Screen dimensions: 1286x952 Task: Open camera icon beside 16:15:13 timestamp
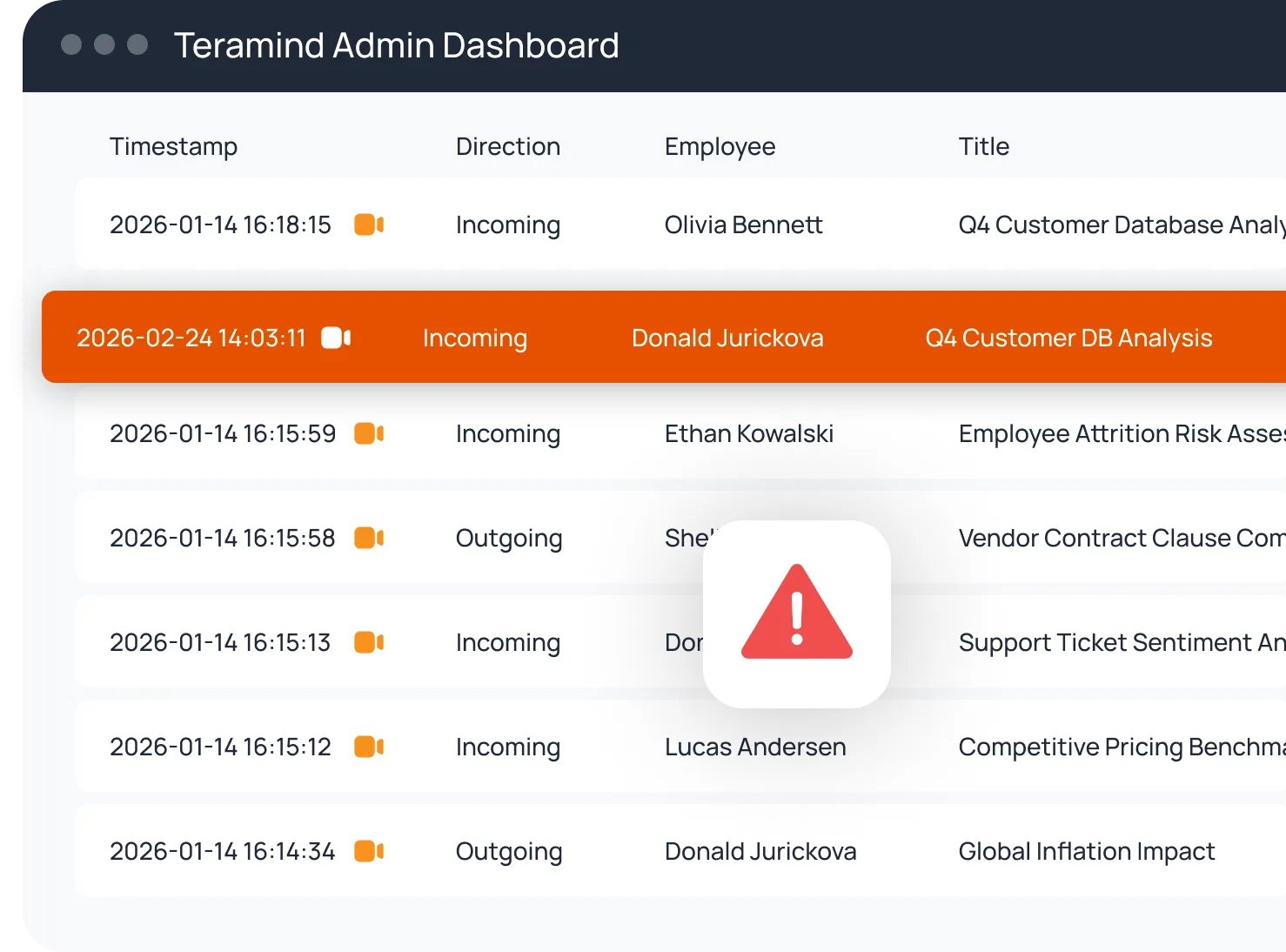[x=369, y=642]
